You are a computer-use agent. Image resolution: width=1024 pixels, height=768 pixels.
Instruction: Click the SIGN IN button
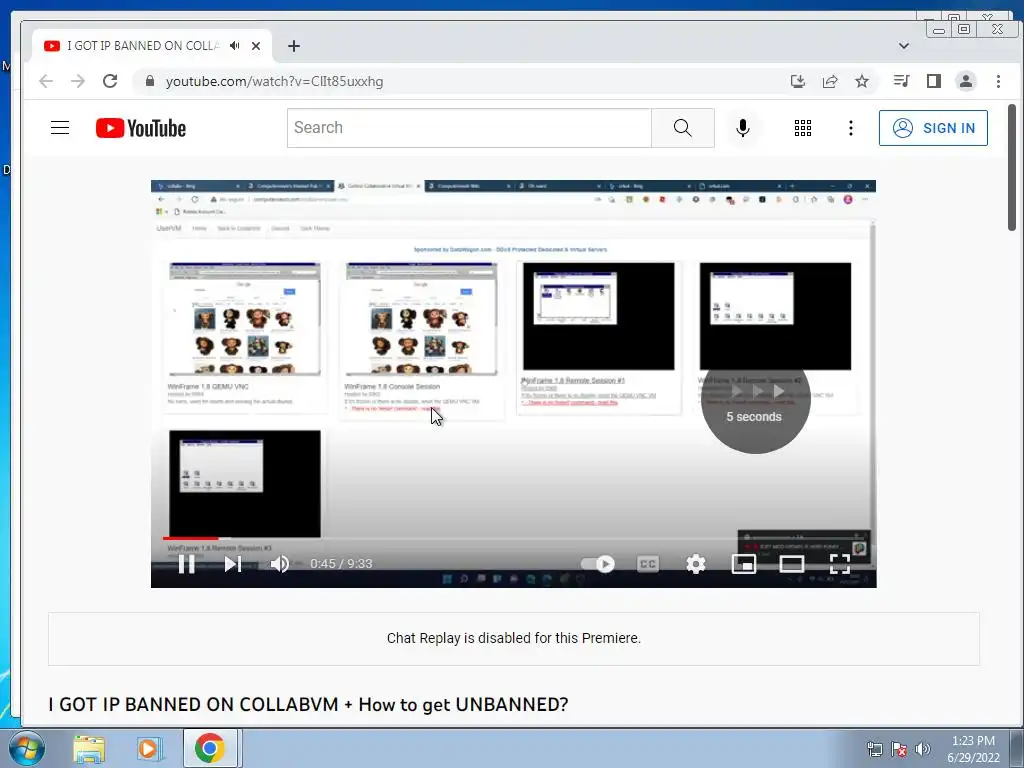click(x=933, y=128)
